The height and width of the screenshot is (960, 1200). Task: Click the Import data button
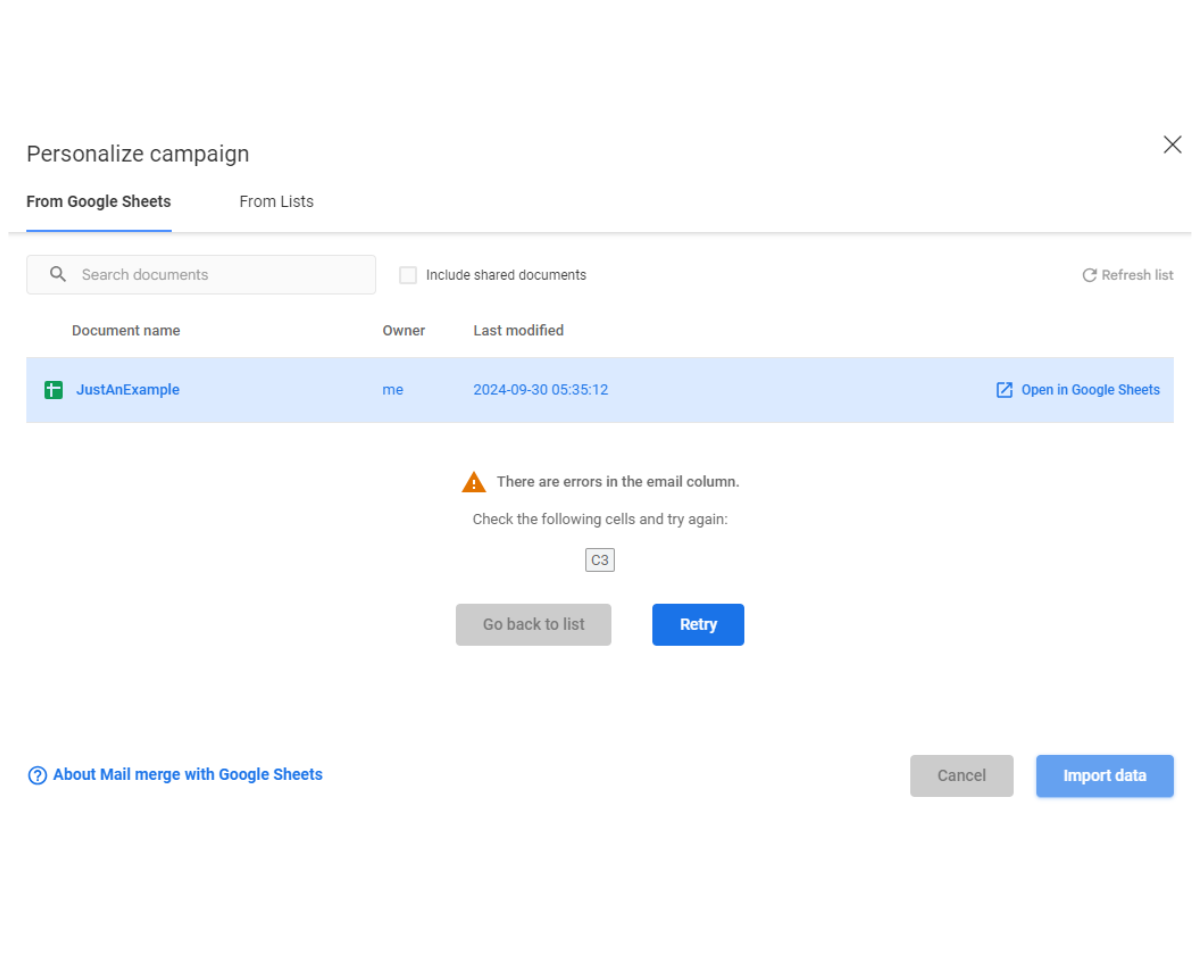pyautogui.click(x=1105, y=776)
